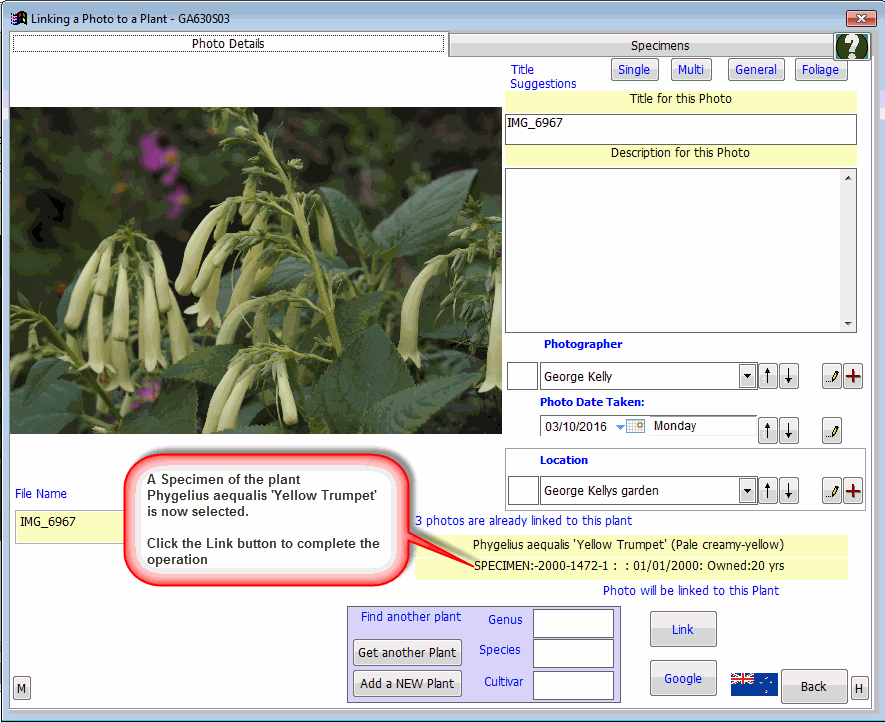Move photographer selection up arrow
The width and height of the screenshot is (885, 722).
(x=768, y=377)
